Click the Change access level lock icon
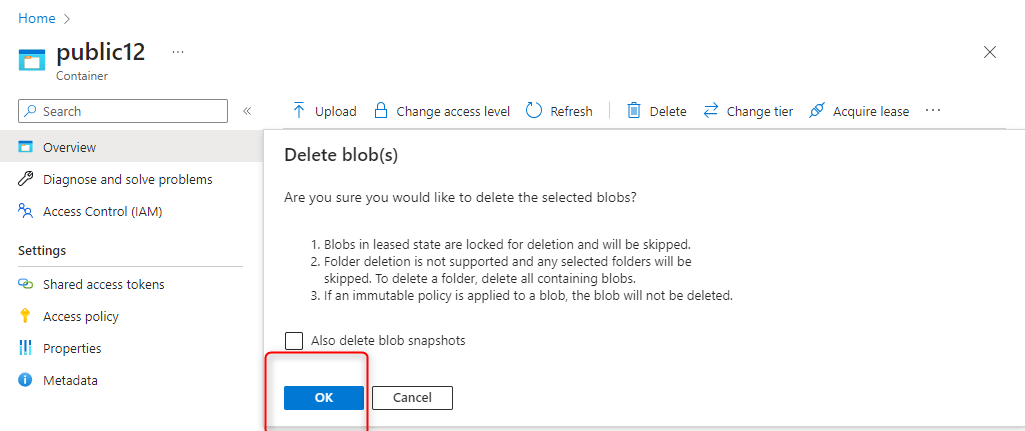 pyautogui.click(x=380, y=111)
